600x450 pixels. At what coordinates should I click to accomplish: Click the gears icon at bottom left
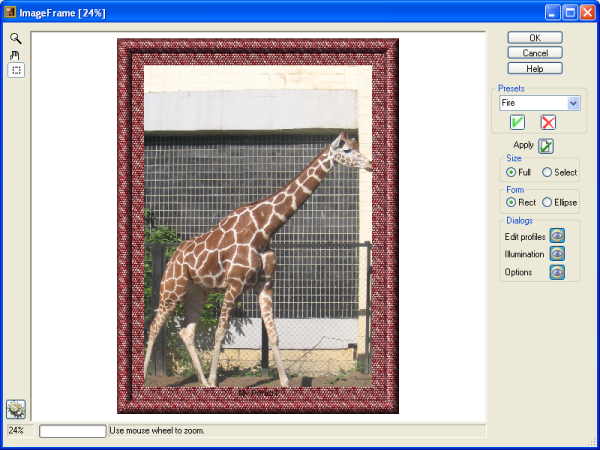(x=16, y=409)
